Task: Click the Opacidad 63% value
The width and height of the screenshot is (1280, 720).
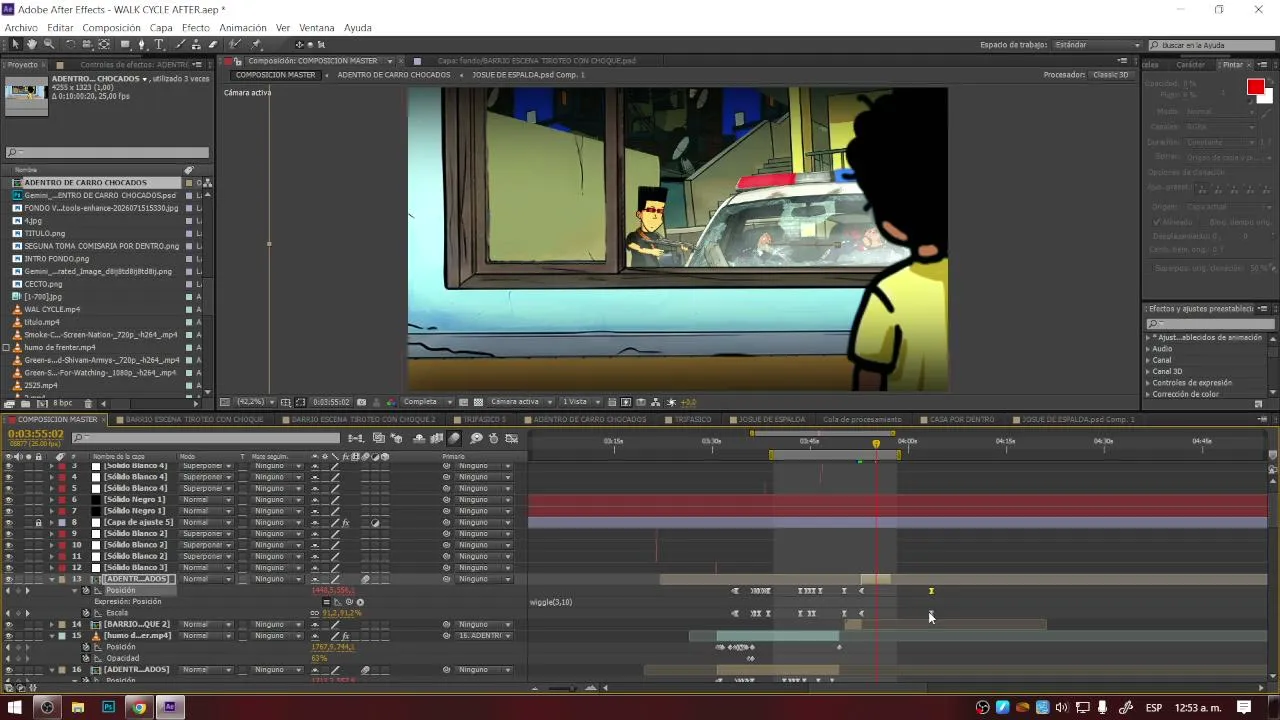Action: point(319,658)
